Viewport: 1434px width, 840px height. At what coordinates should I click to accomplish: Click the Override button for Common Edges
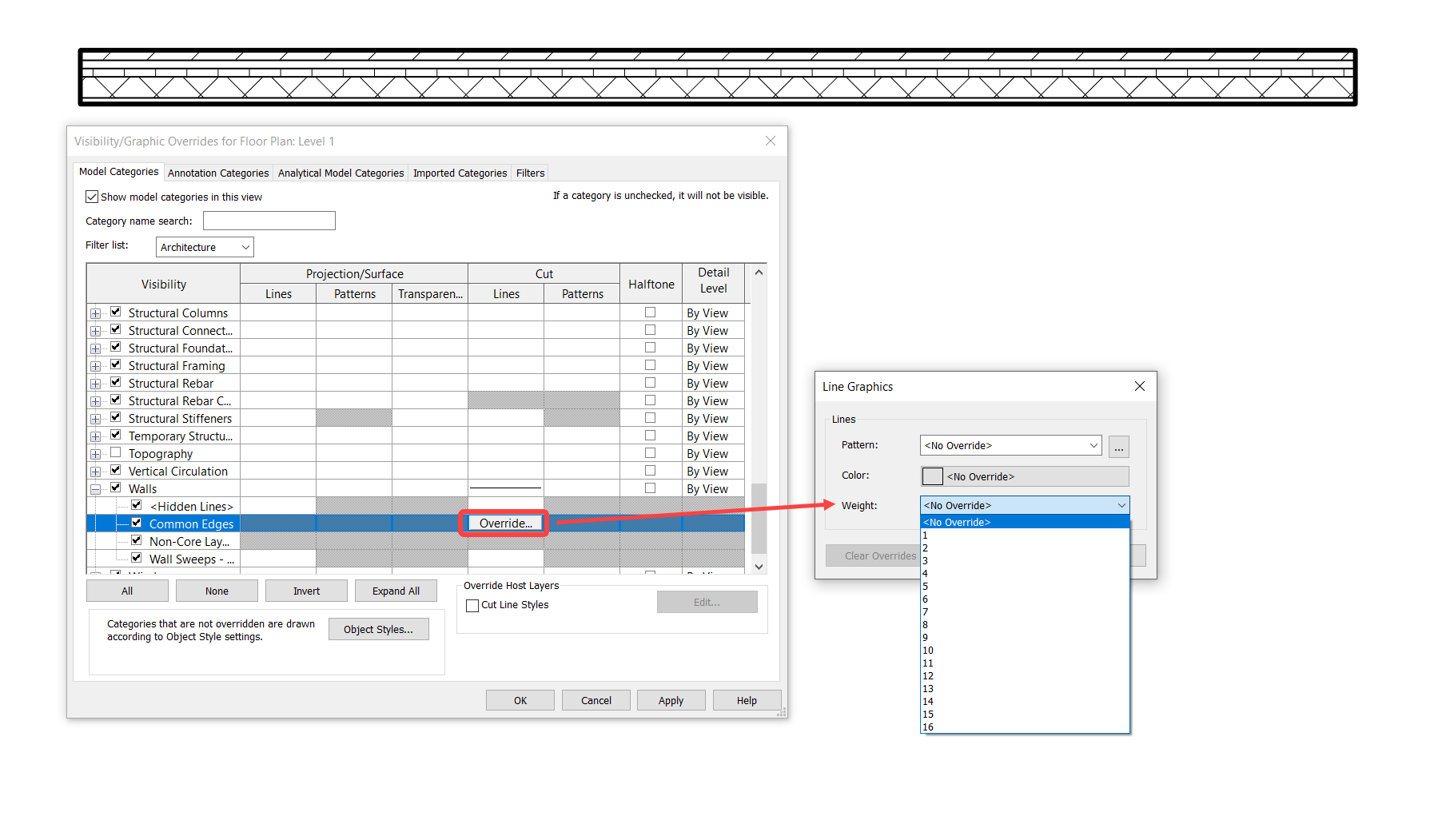pos(504,523)
